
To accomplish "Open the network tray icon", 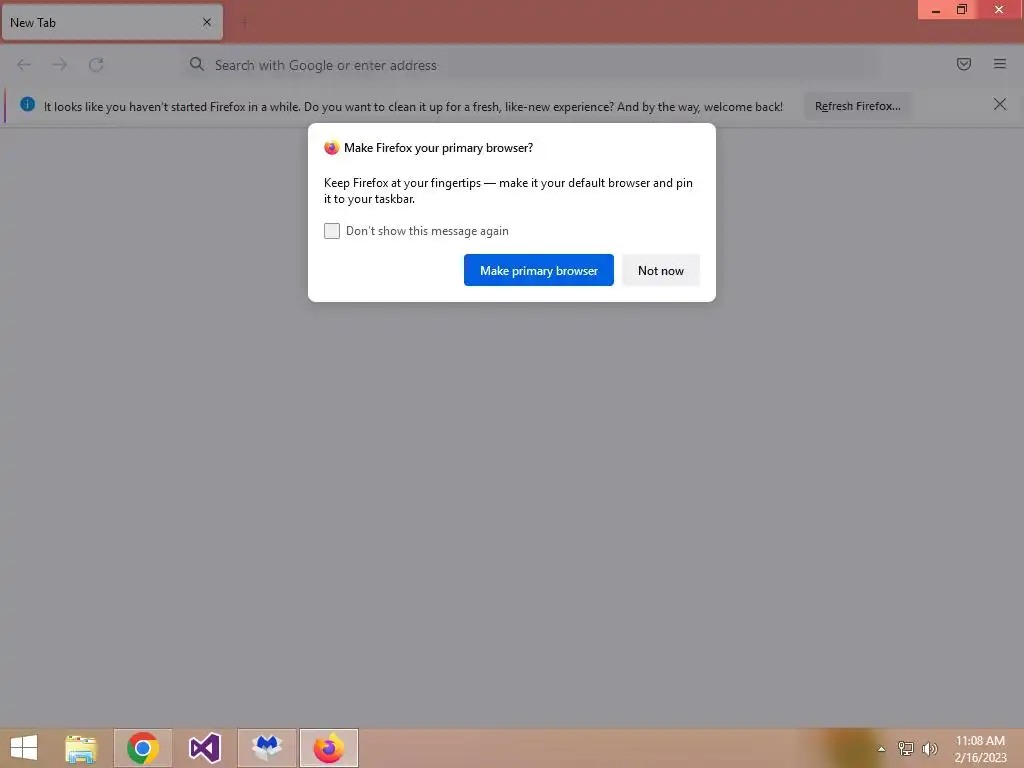I will tap(905, 749).
